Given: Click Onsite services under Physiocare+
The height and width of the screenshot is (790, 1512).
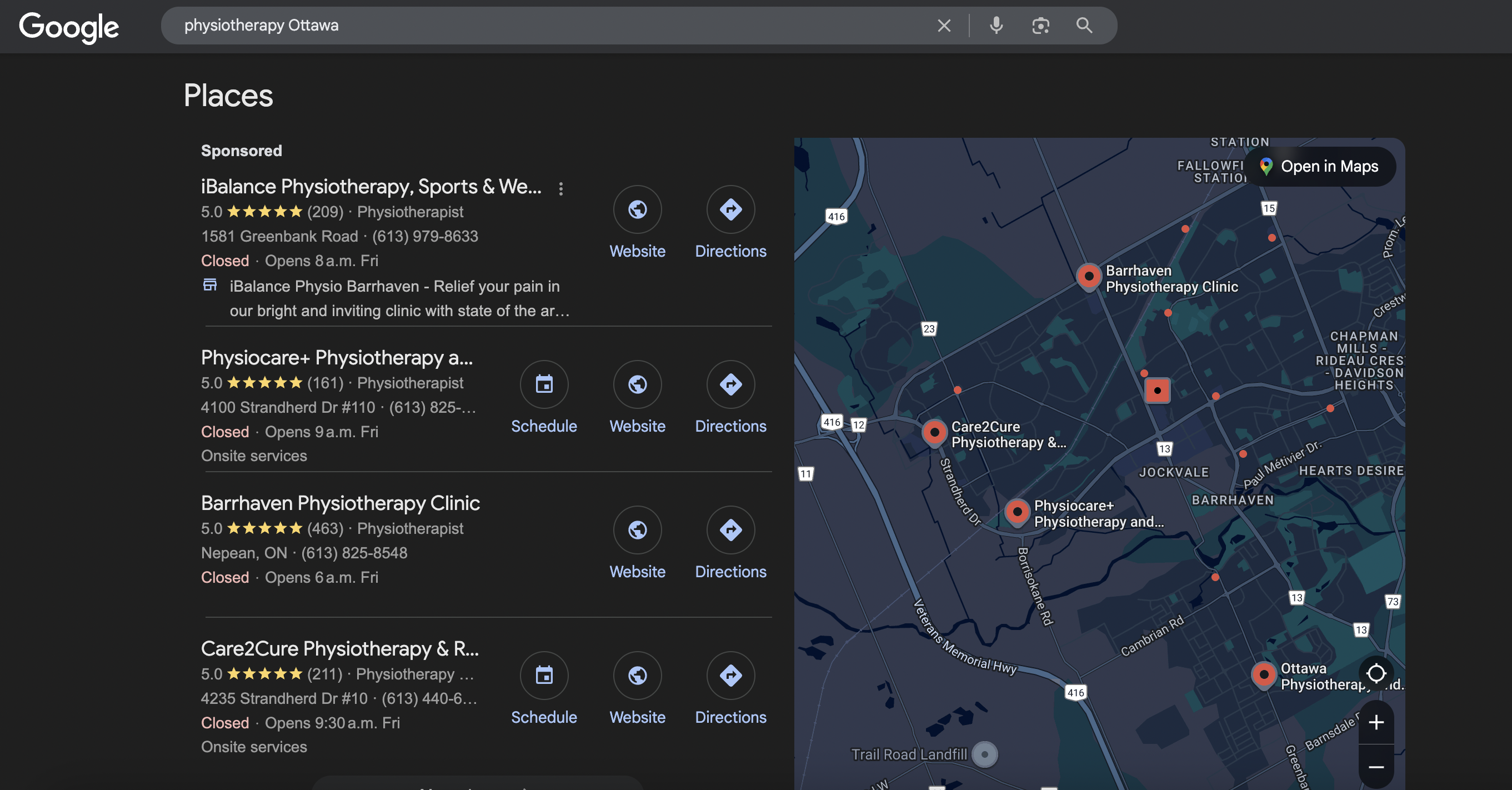Looking at the screenshot, I should click(x=253, y=456).
